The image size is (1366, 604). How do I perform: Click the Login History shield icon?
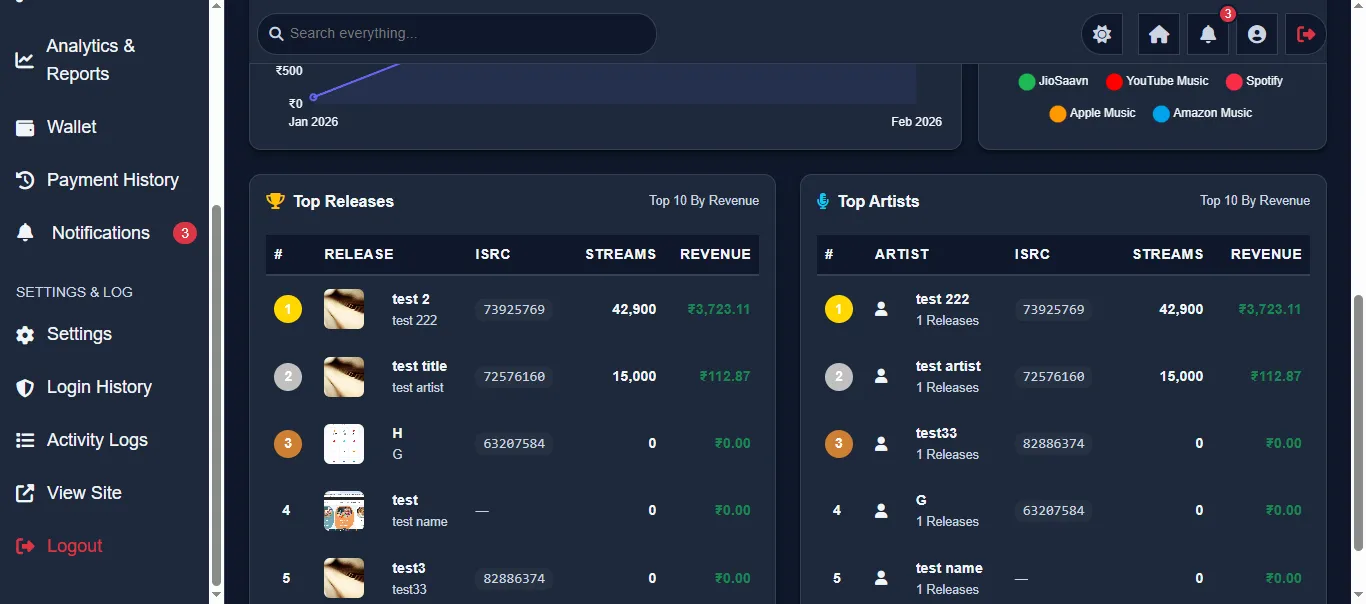pos(26,387)
